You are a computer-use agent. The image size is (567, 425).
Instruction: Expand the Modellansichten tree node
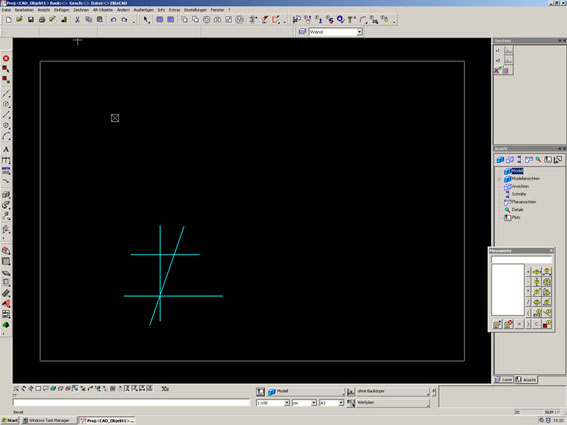499,179
